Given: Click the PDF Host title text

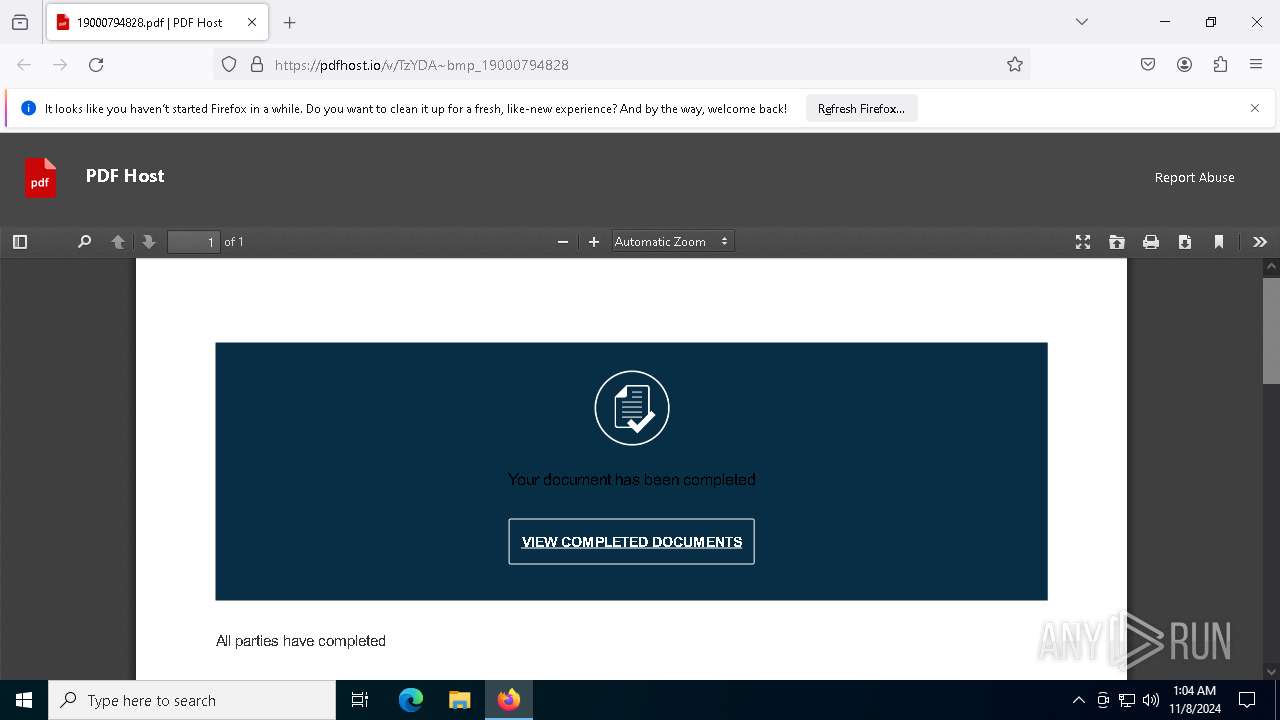Looking at the screenshot, I should (x=125, y=176).
